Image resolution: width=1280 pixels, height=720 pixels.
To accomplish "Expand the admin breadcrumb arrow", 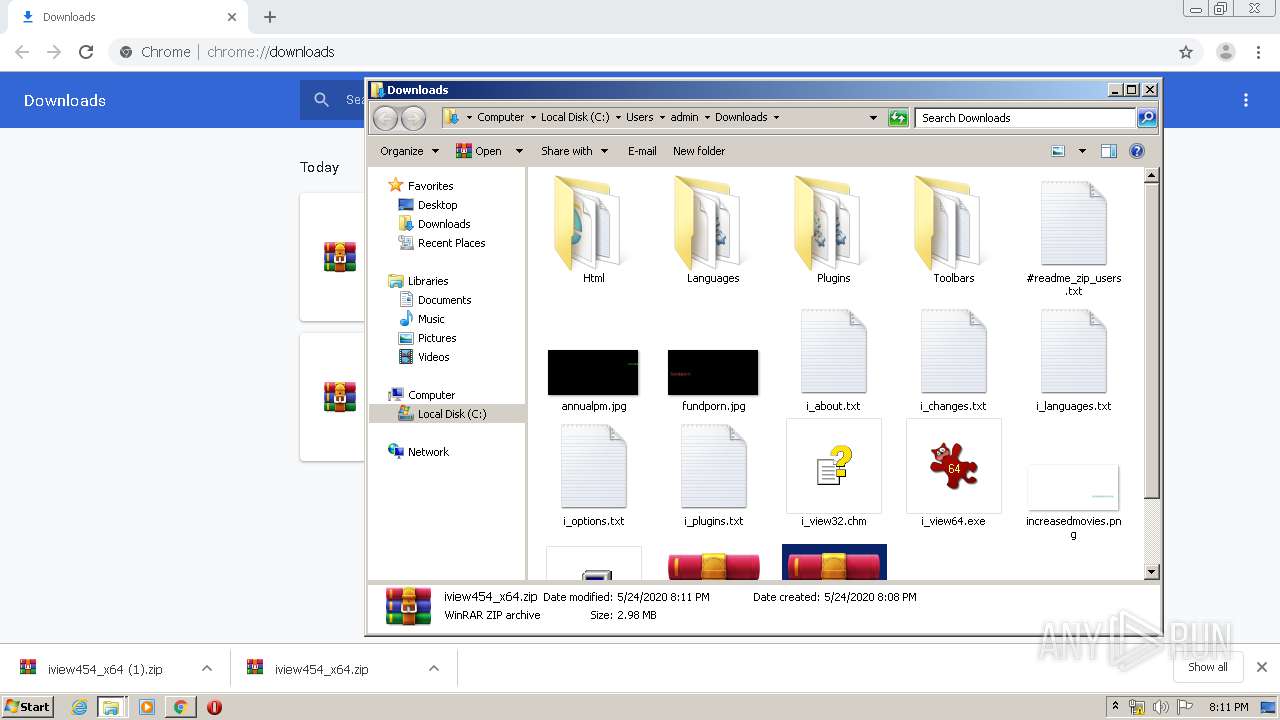I will click(x=707, y=118).
